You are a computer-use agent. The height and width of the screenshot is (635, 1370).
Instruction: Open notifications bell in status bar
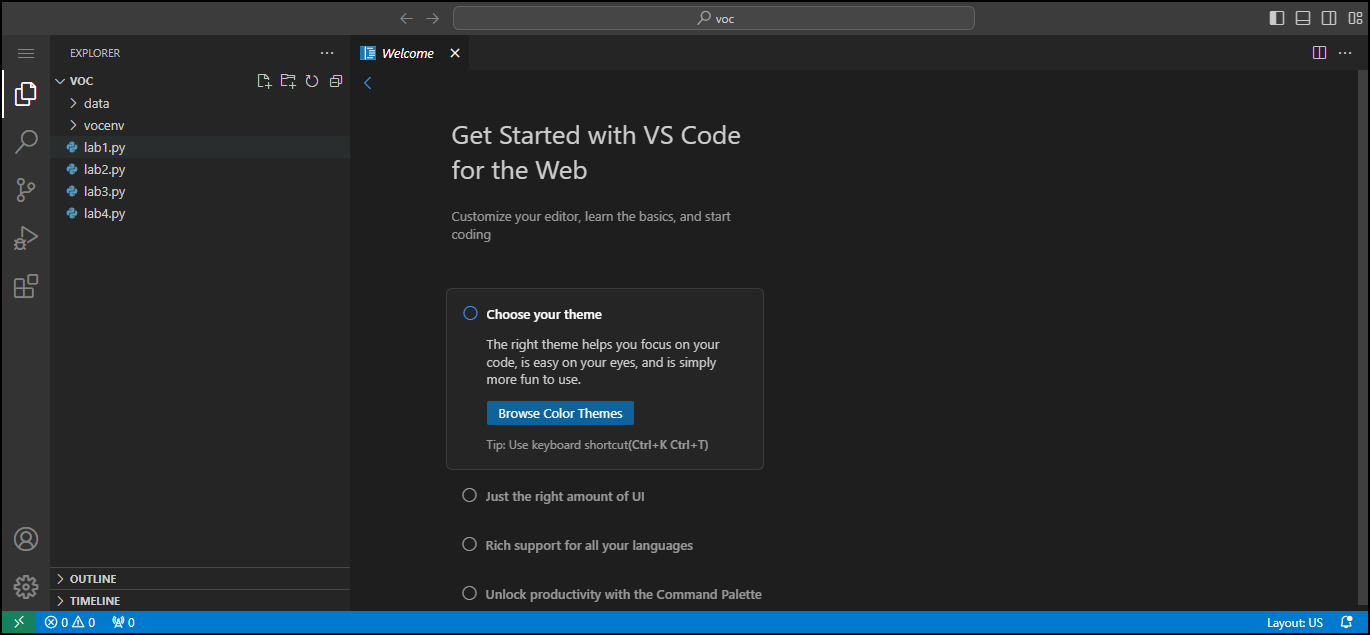pos(1347,622)
